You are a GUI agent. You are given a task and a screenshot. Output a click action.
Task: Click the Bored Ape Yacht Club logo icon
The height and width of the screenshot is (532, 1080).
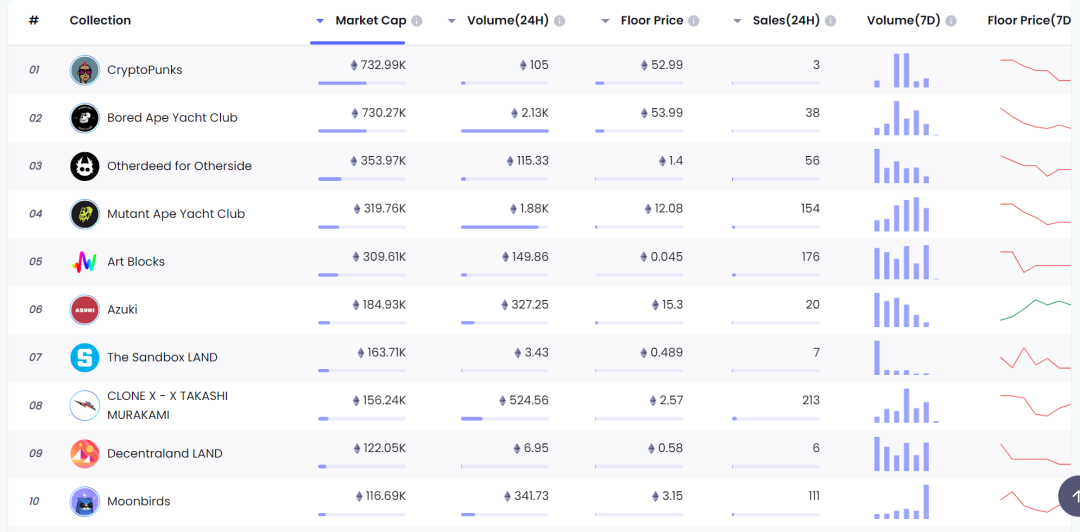[85, 118]
